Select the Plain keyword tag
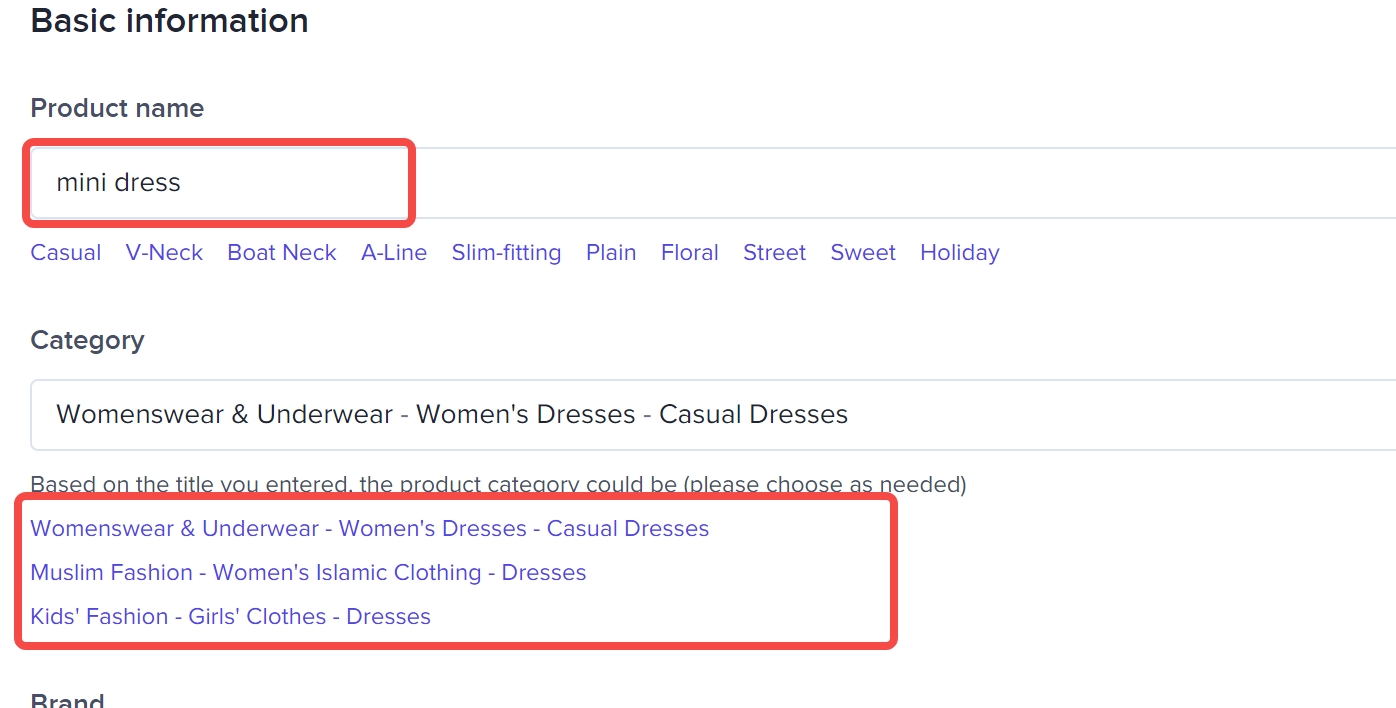The height and width of the screenshot is (708, 1396). point(611,253)
